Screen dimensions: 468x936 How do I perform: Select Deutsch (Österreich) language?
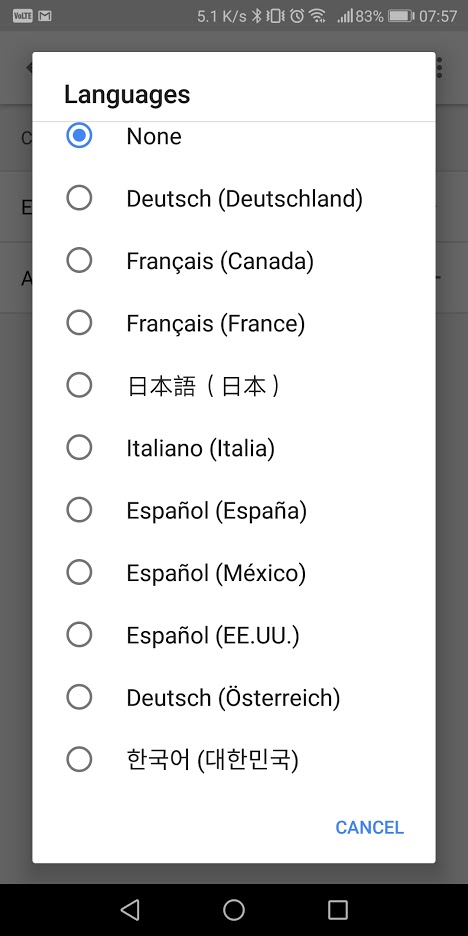pos(233,697)
